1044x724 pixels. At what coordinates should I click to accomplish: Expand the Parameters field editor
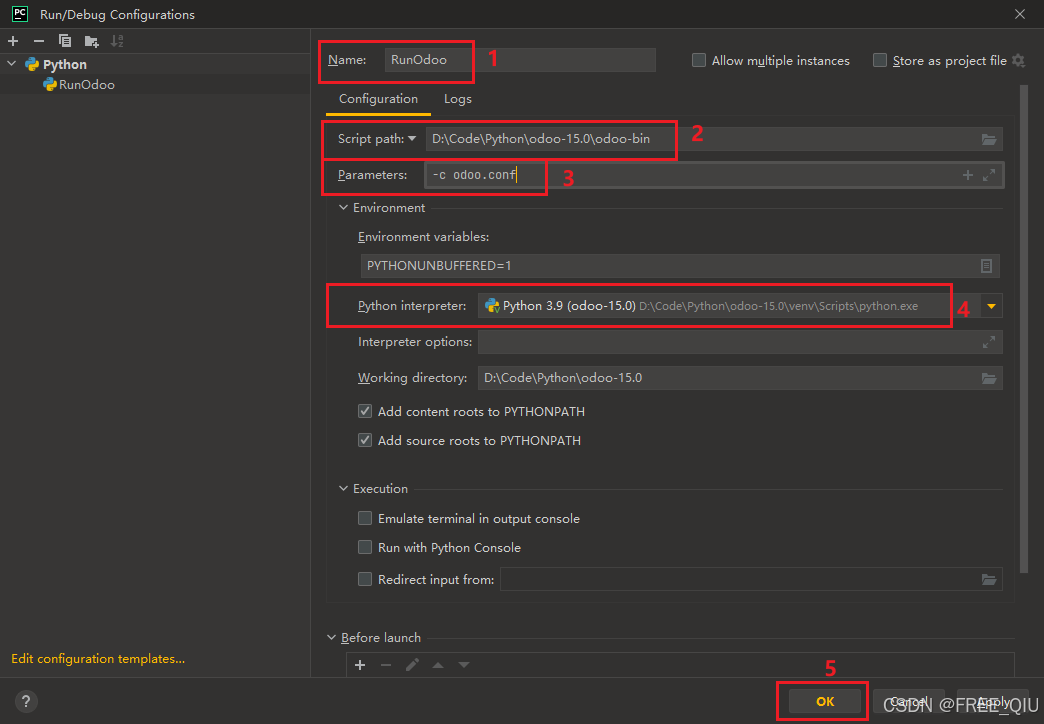(989, 175)
